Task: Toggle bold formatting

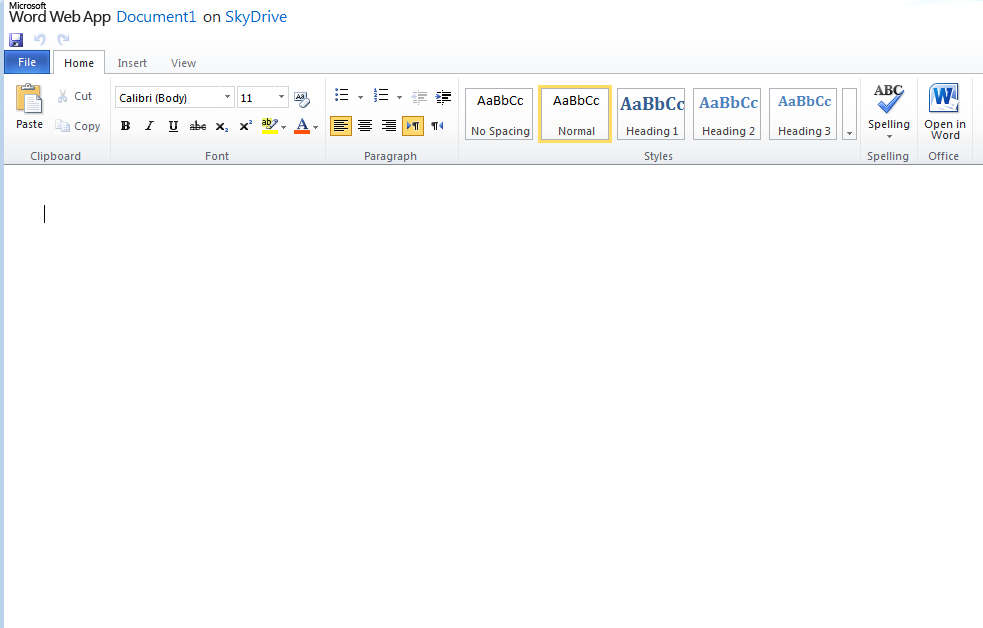Action: (125, 126)
